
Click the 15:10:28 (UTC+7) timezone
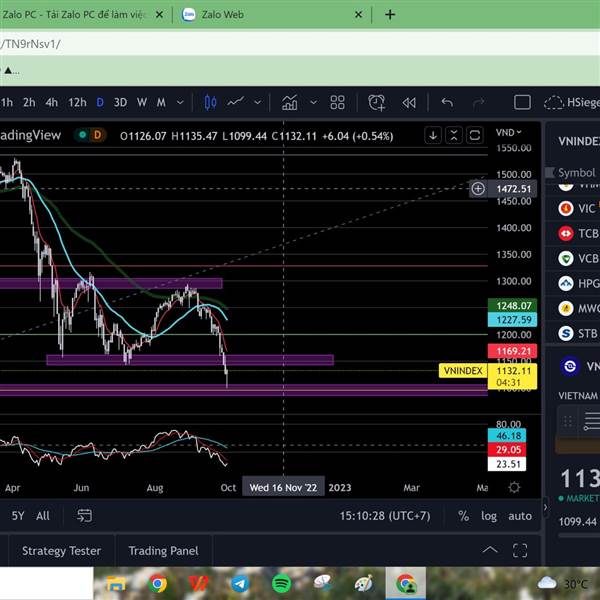click(385, 516)
